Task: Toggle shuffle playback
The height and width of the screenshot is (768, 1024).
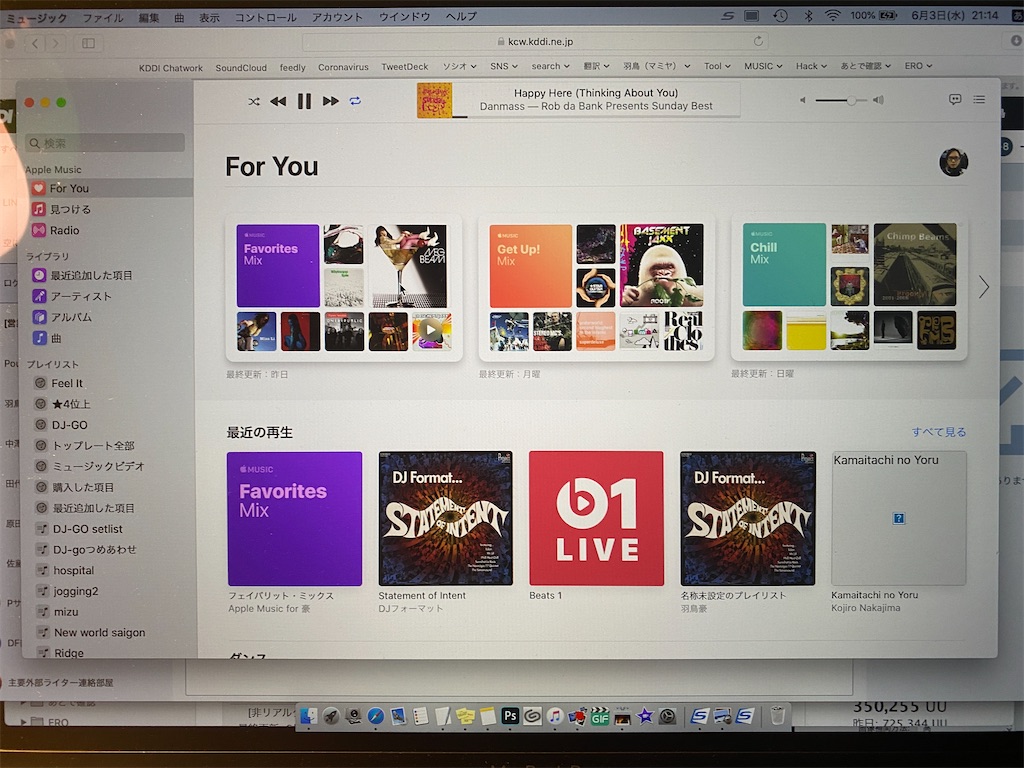Action: 254,101
